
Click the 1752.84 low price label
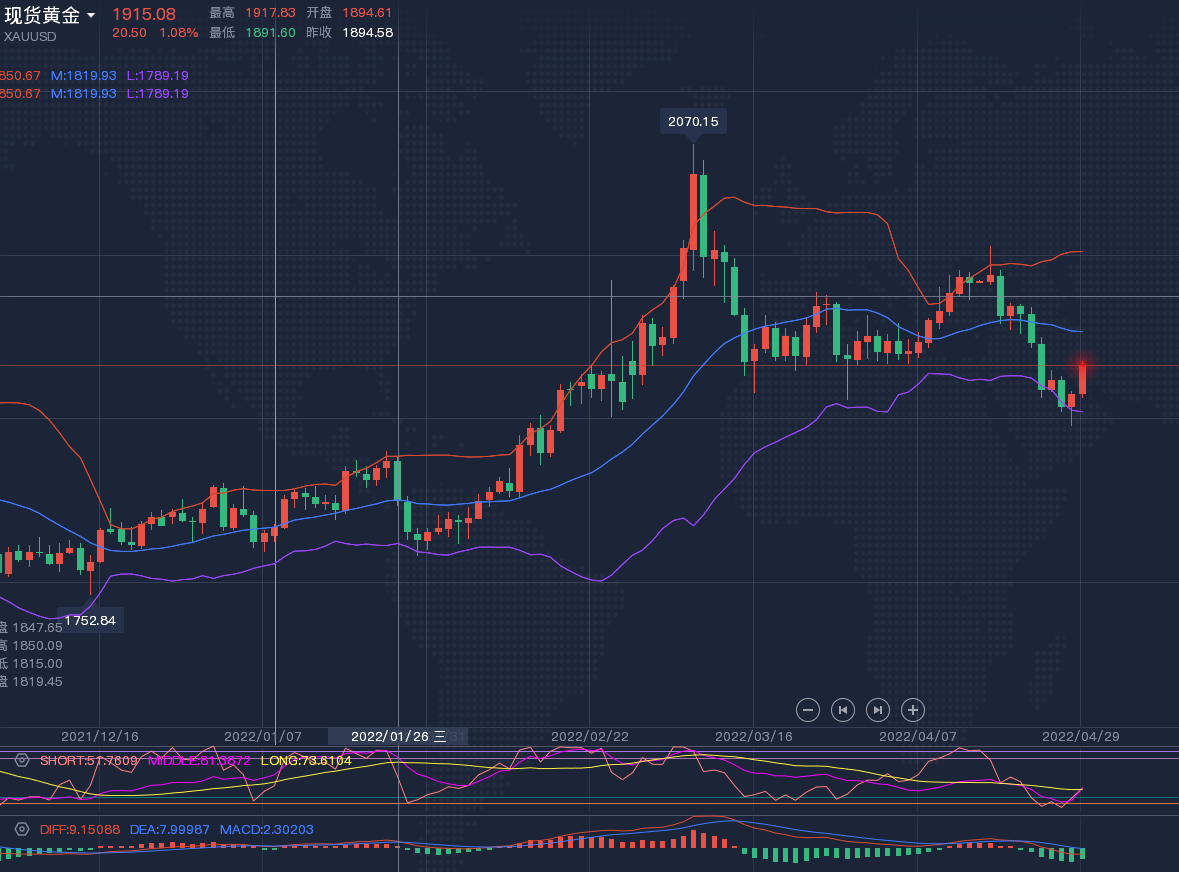point(90,620)
